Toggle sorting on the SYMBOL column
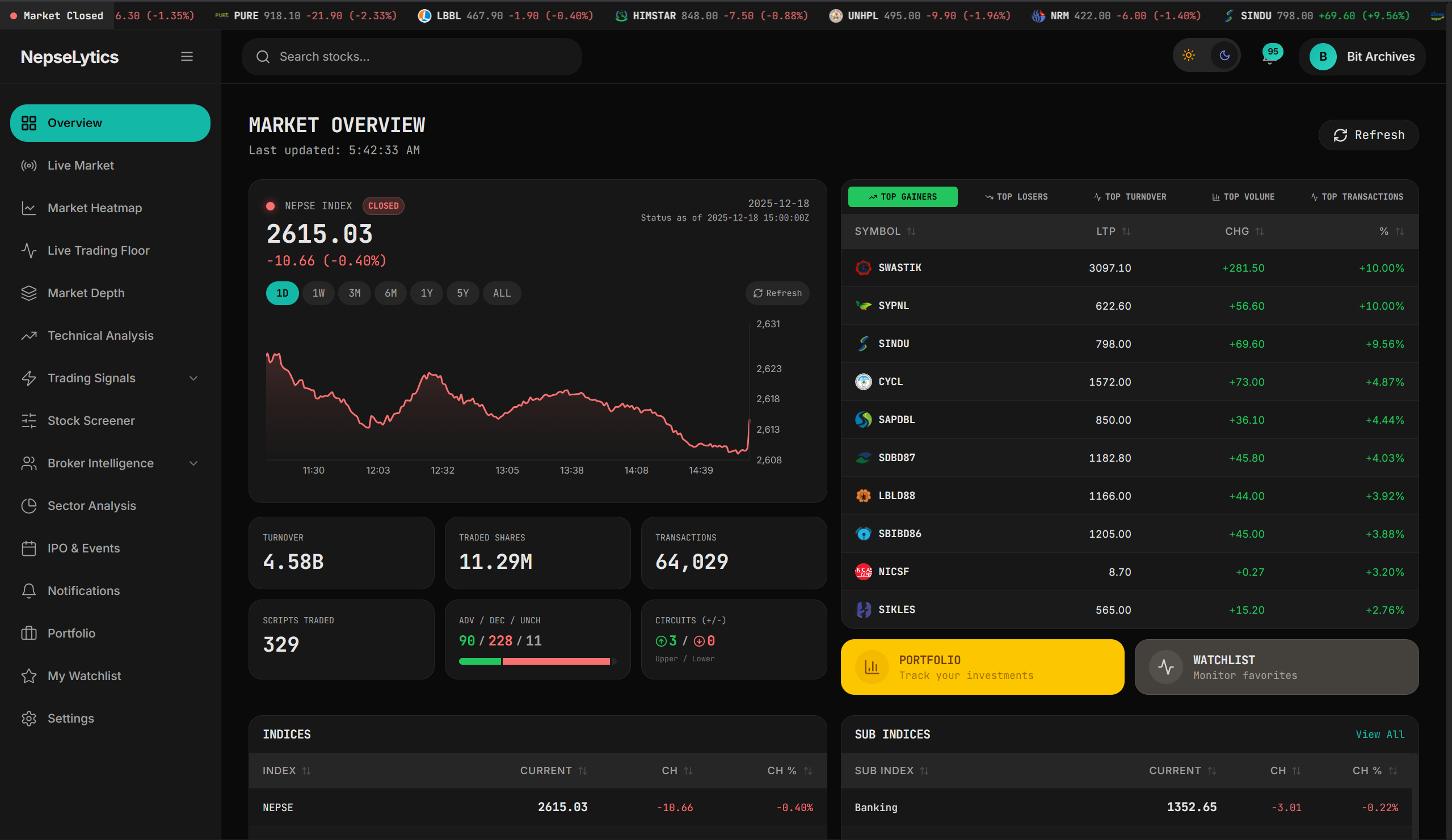Image resolution: width=1452 pixels, height=840 pixels. (911, 231)
